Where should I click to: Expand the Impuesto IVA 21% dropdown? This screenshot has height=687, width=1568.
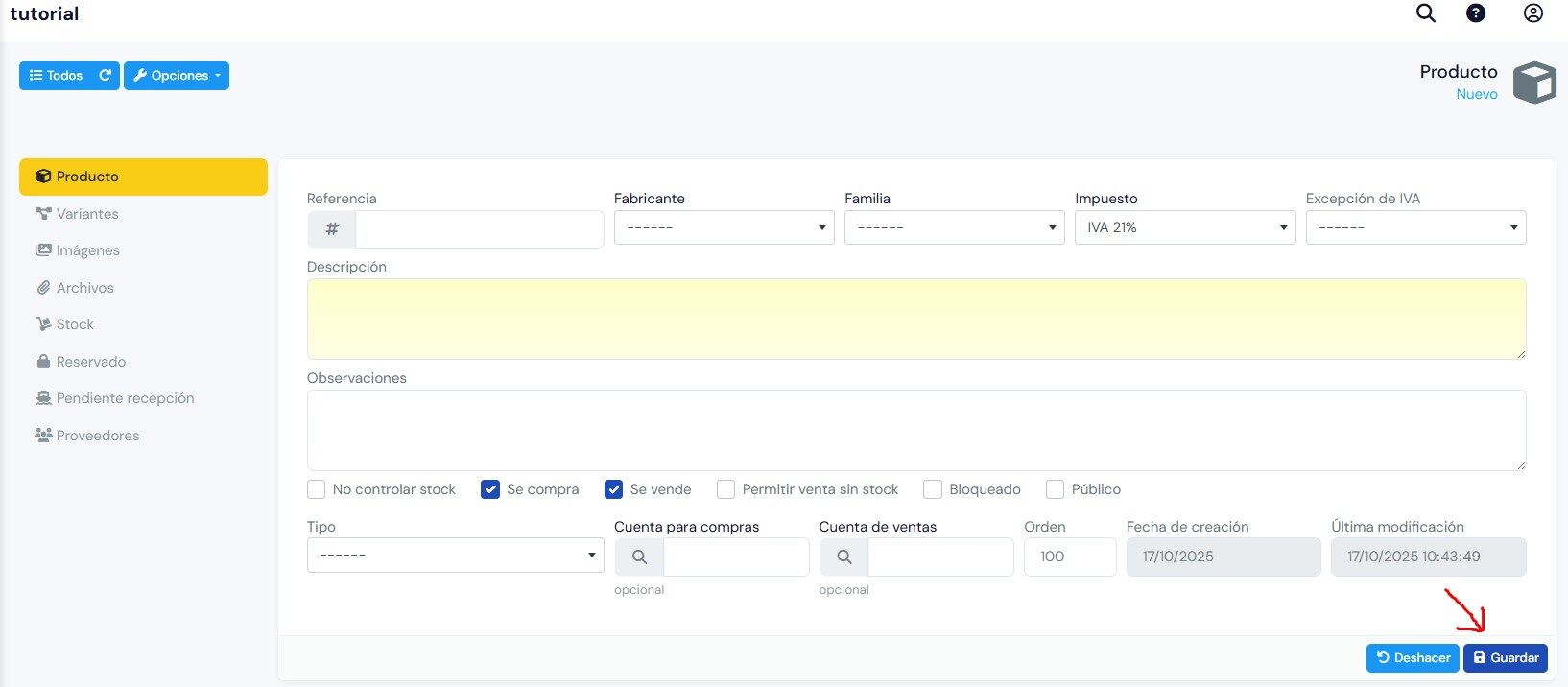click(x=1185, y=227)
